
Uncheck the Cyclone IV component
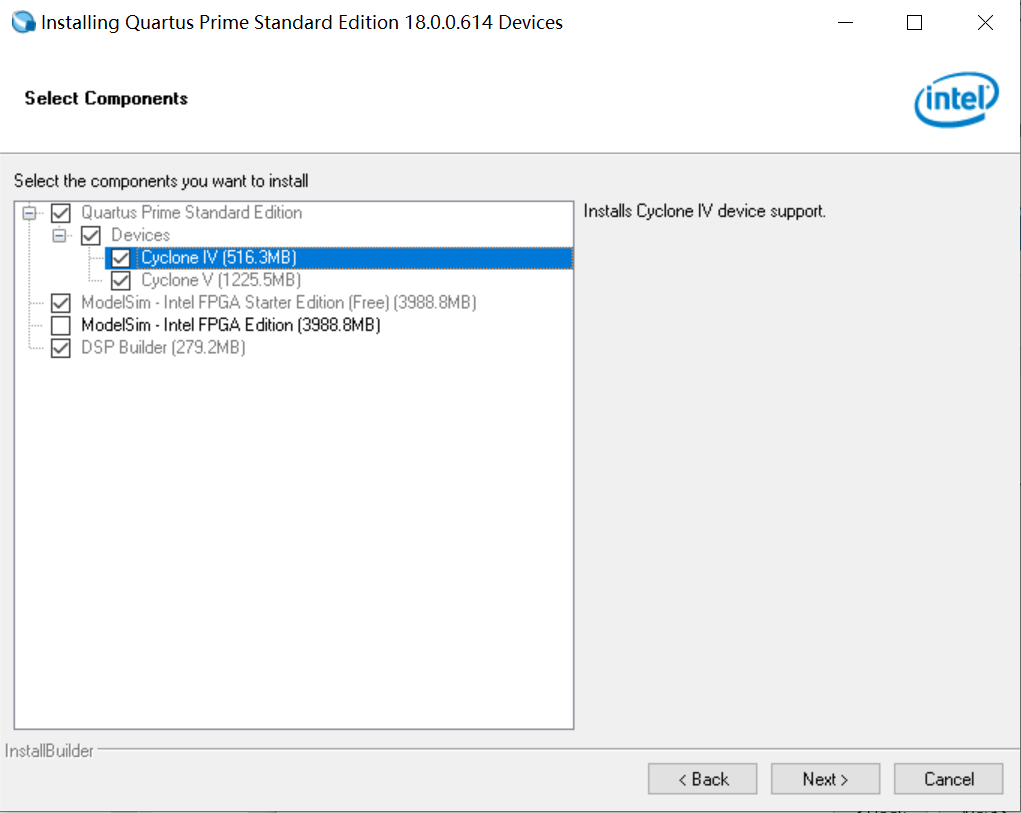120,257
